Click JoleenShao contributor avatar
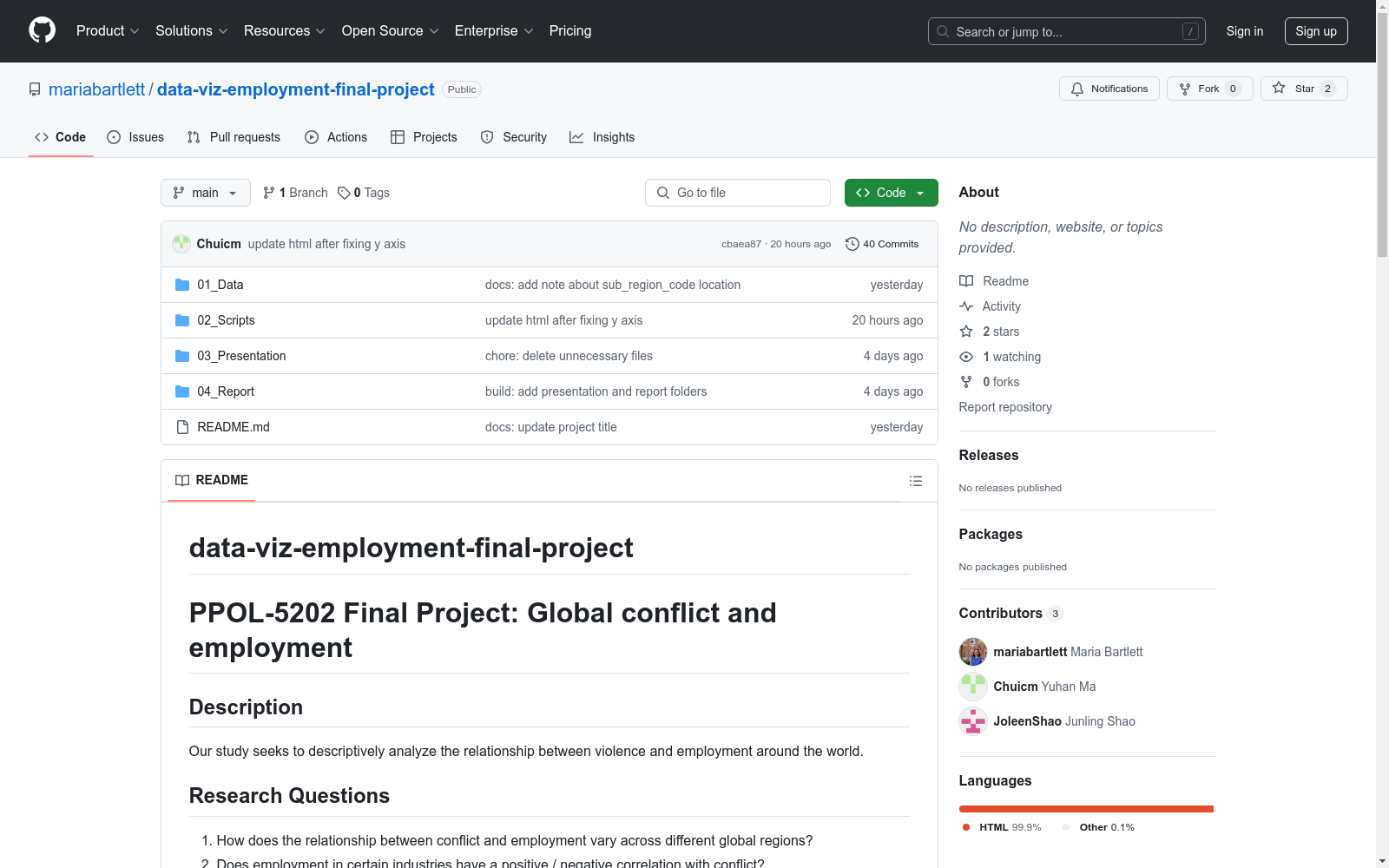The height and width of the screenshot is (868, 1389). [973, 721]
